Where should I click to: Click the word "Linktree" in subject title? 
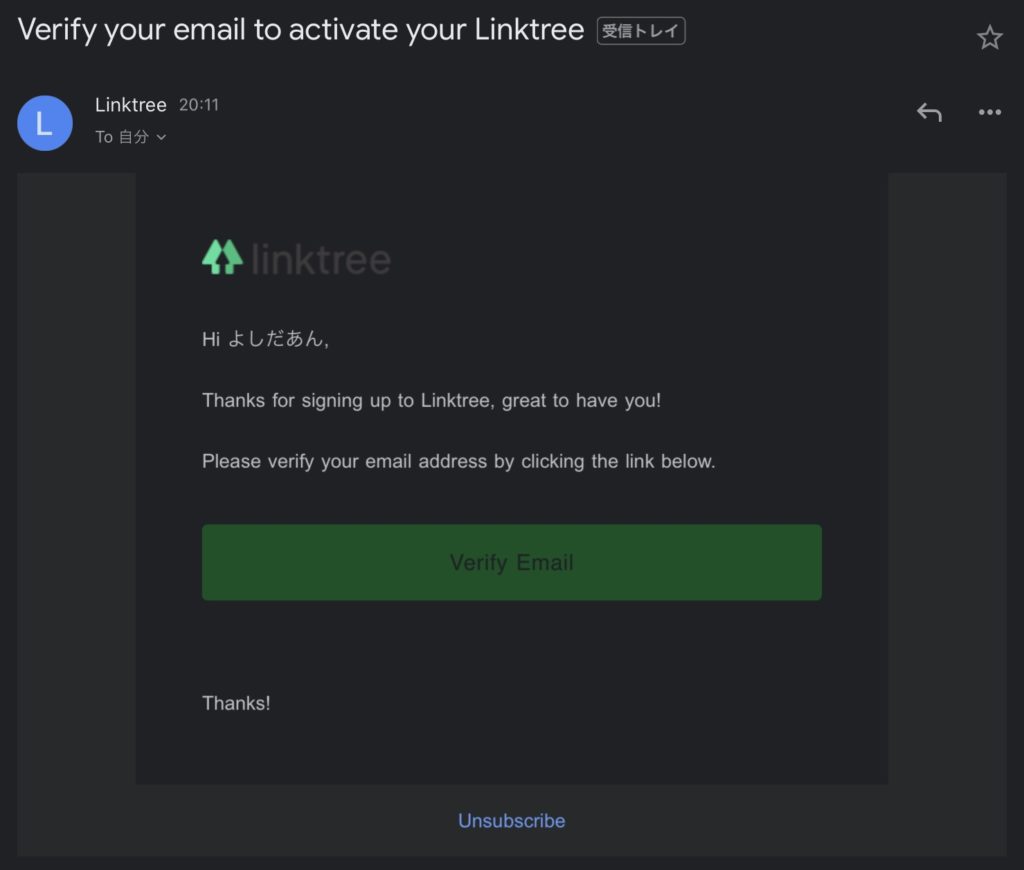tap(529, 29)
